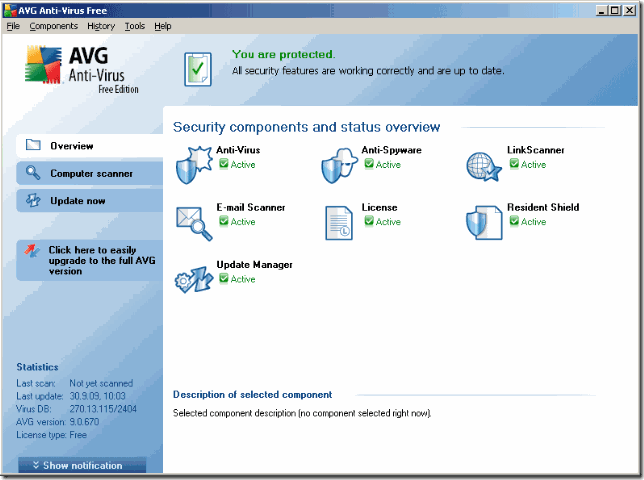Open the History menu
The width and height of the screenshot is (644, 480).
coord(101,26)
